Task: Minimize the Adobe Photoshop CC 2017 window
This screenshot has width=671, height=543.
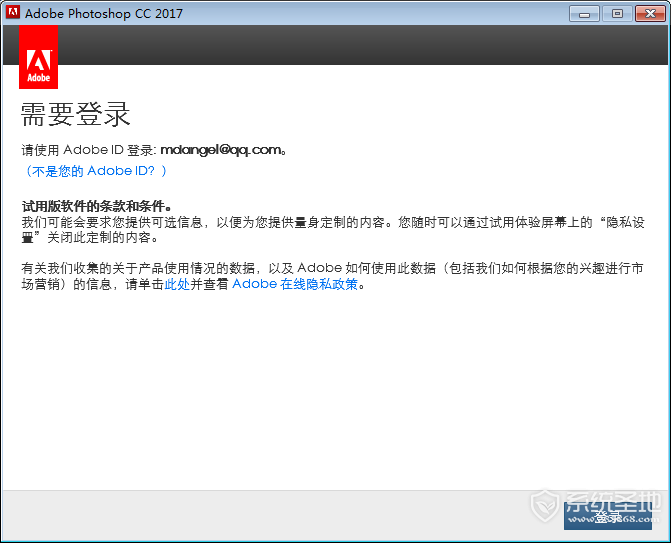Action: (x=584, y=14)
